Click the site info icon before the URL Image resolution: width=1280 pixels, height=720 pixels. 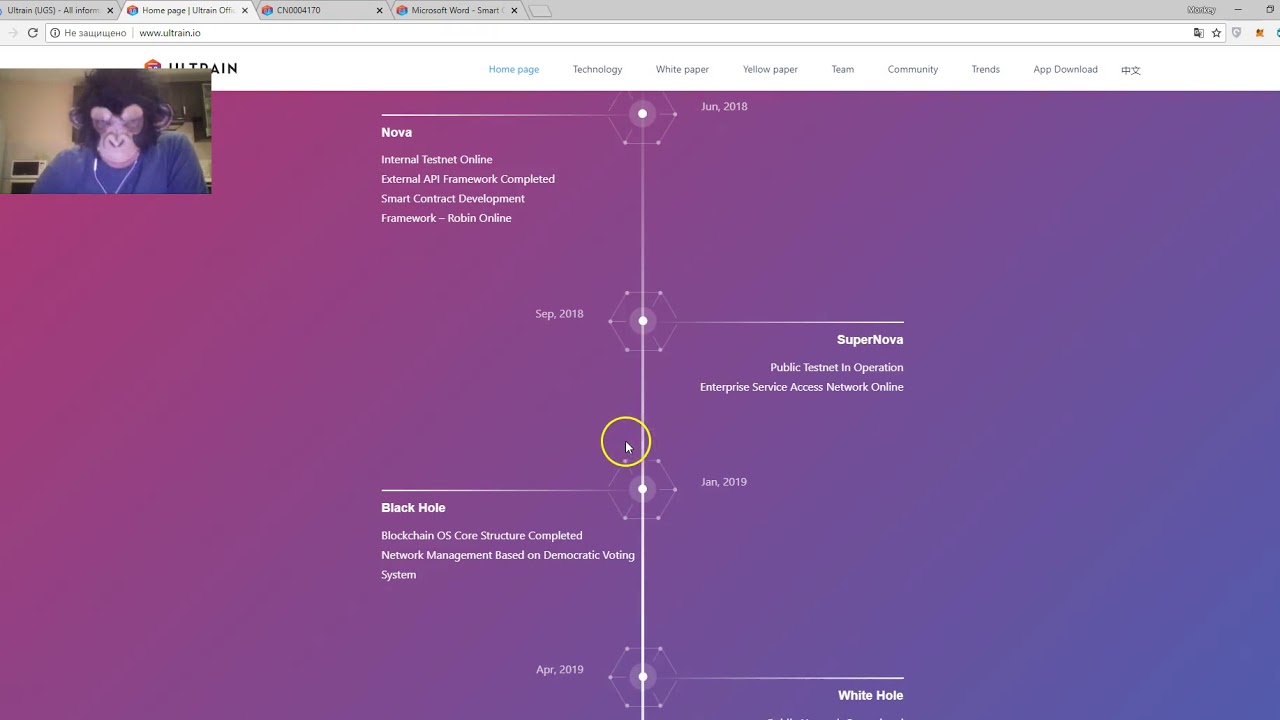54,33
